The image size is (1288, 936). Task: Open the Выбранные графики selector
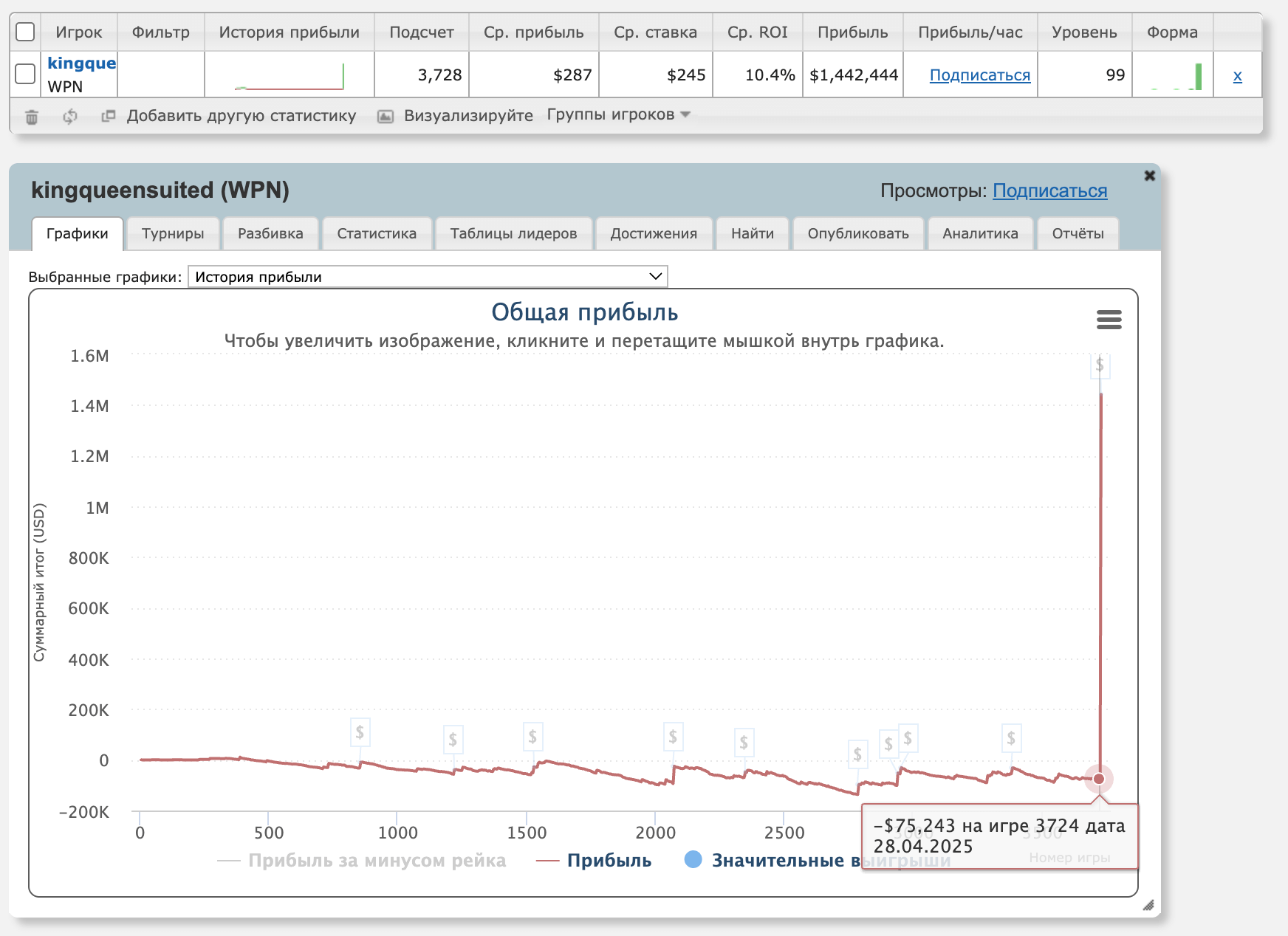click(x=428, y=277)
